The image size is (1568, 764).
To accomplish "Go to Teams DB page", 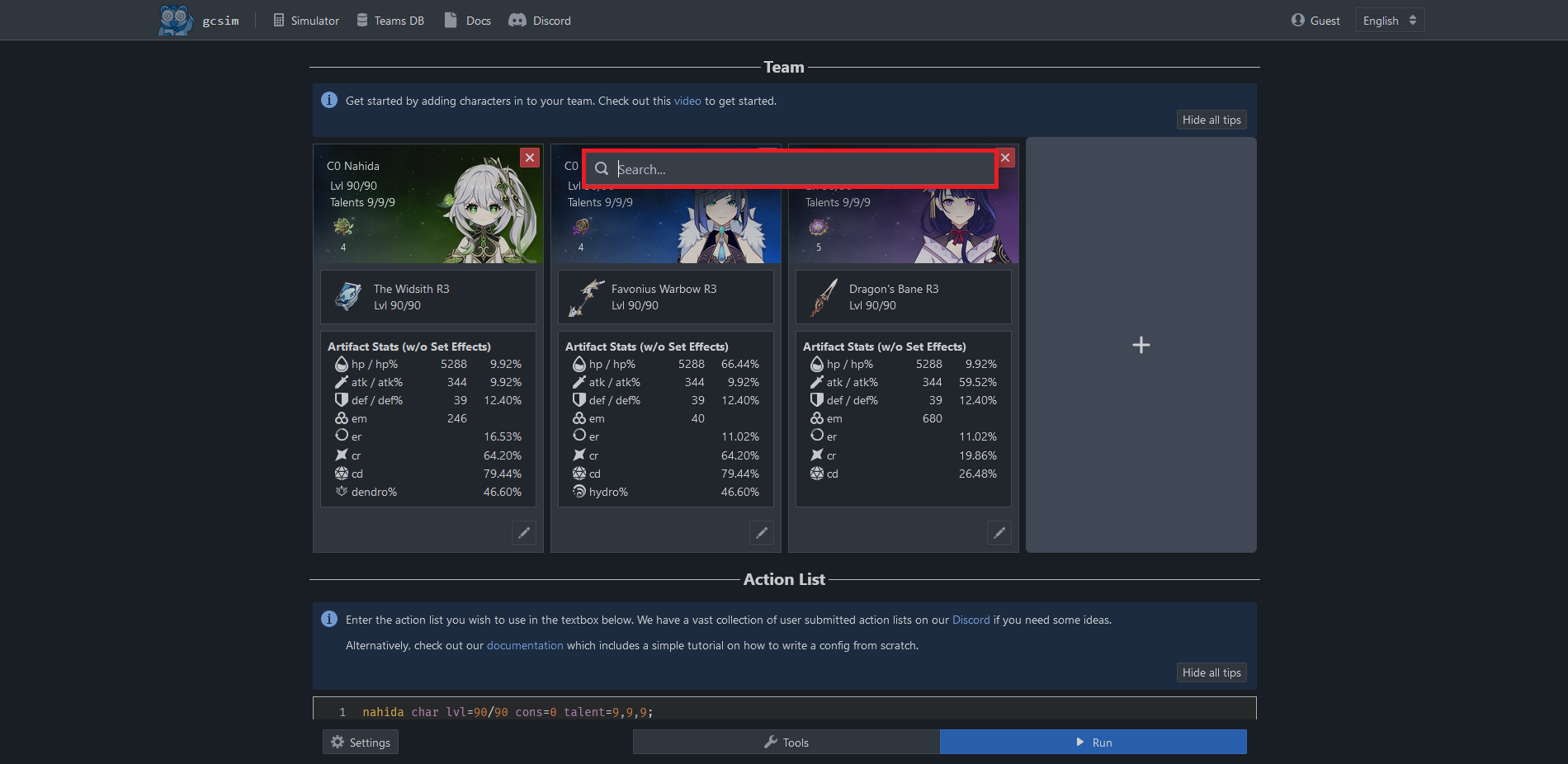I will (390, 21).
